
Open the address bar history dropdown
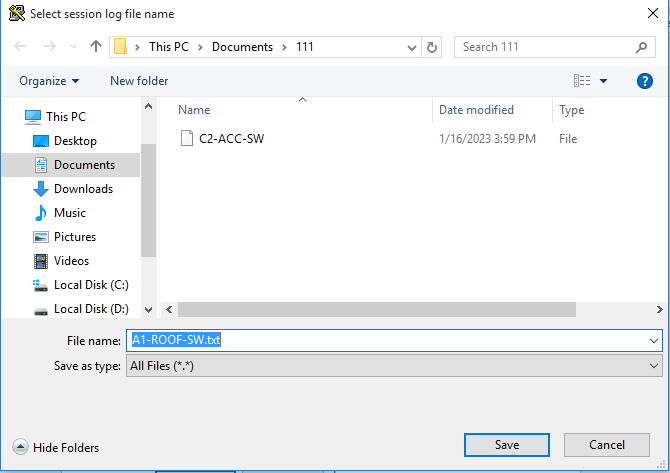coord(411,47)
